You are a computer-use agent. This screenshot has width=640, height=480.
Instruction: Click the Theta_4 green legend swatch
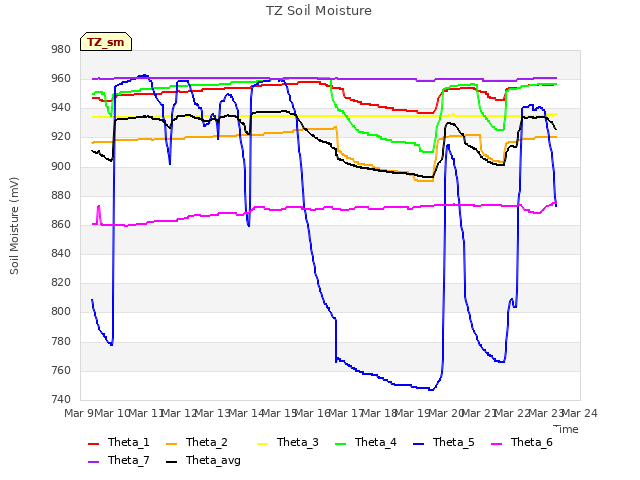coord(340,444)
